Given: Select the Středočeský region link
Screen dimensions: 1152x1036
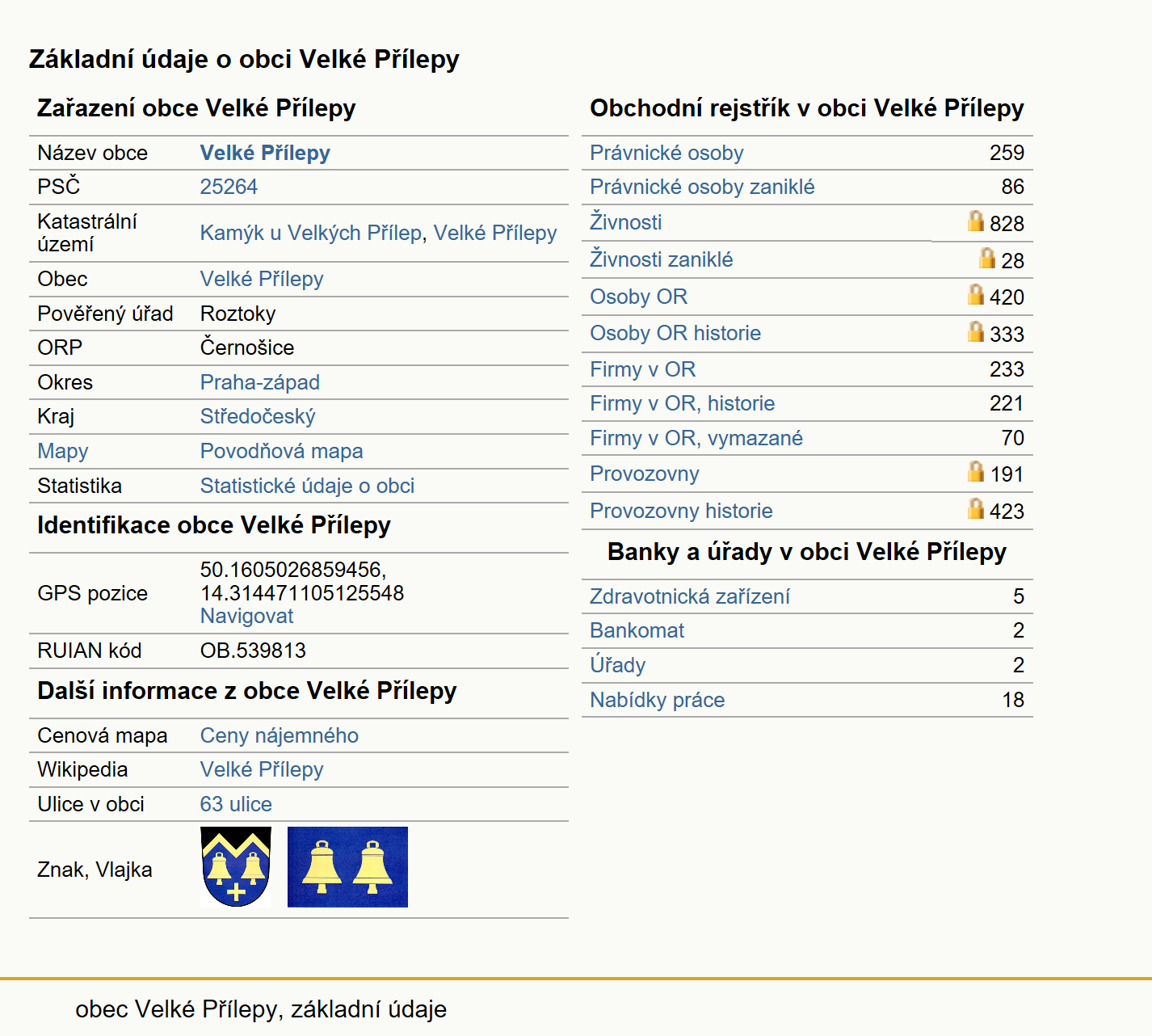Looking at the screenshot, I should point(258,416).
